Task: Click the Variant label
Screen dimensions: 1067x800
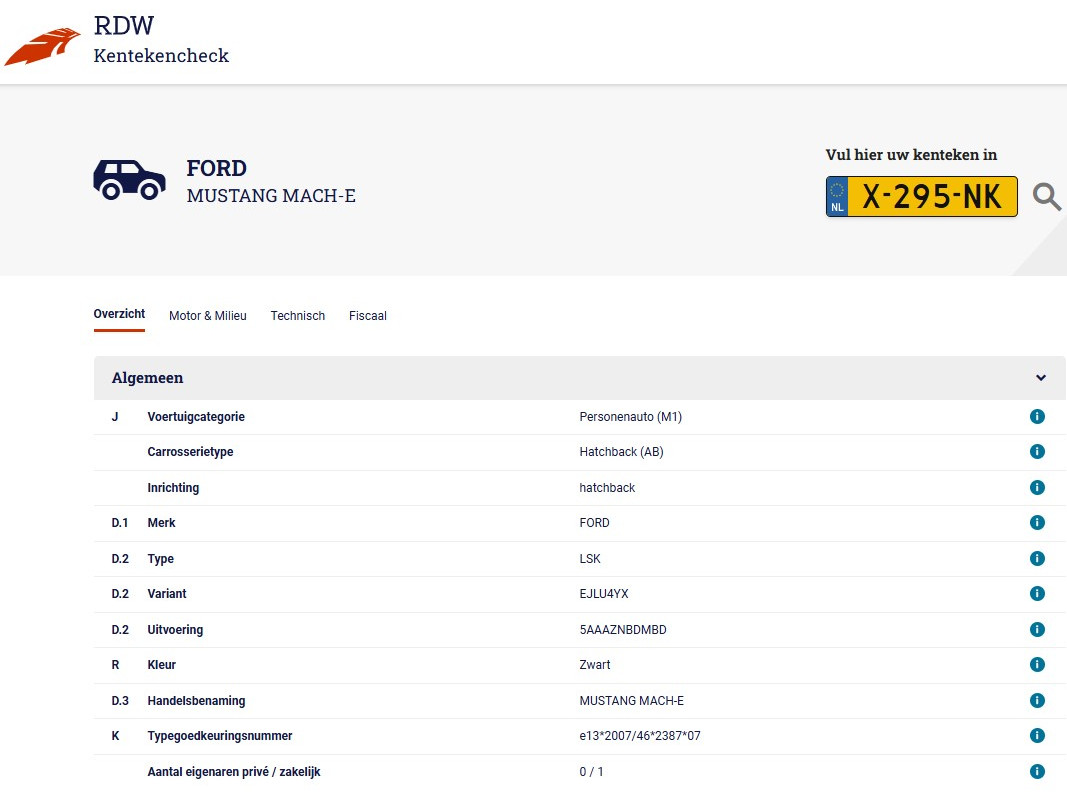Action: click(x=167, y=594)
